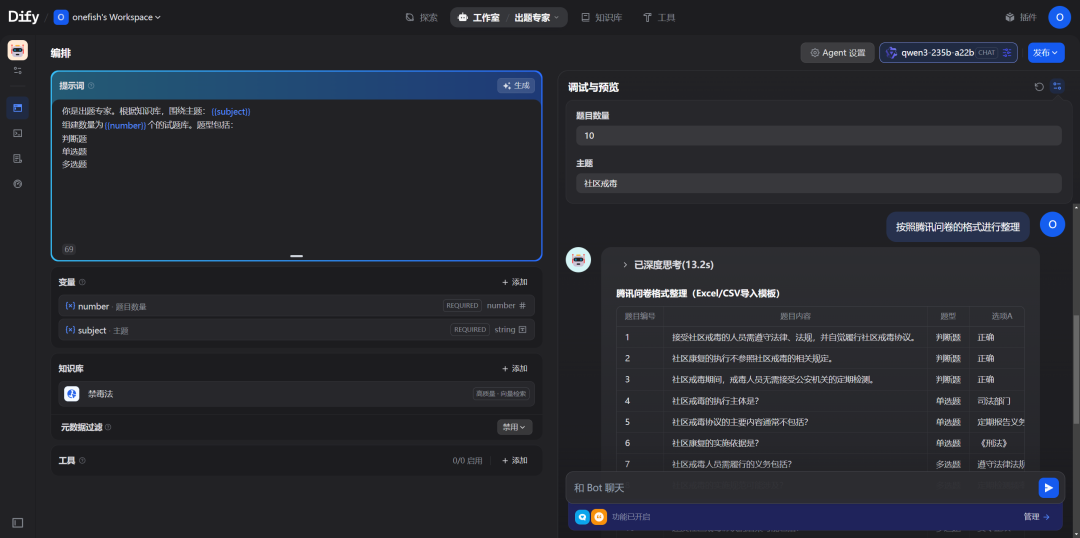Viewport: 1080px width, 538px height.
Task: Open the 元数据过滤 禁用 dropdown
Action: [x=516, y=427]
